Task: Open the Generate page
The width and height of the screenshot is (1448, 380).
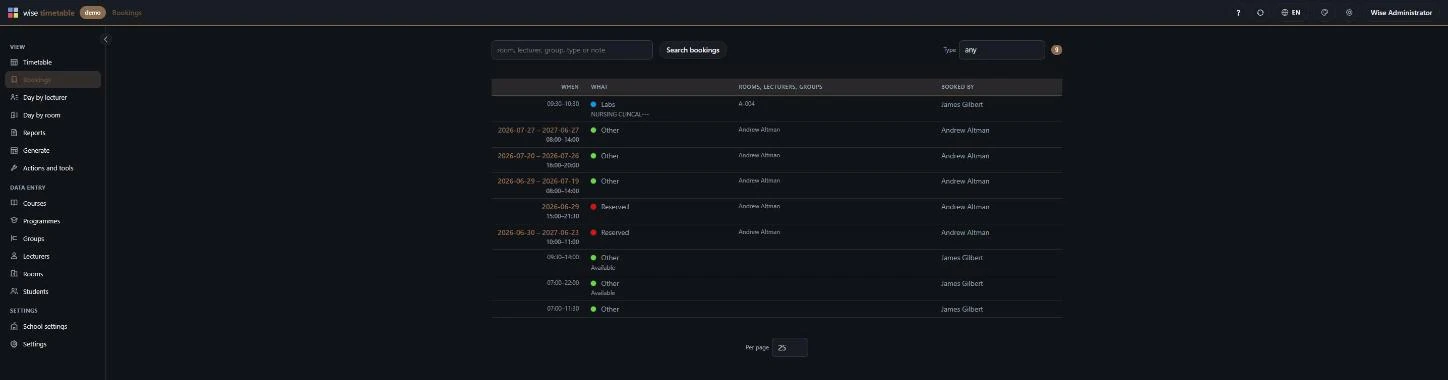Action: pos(52,150)
